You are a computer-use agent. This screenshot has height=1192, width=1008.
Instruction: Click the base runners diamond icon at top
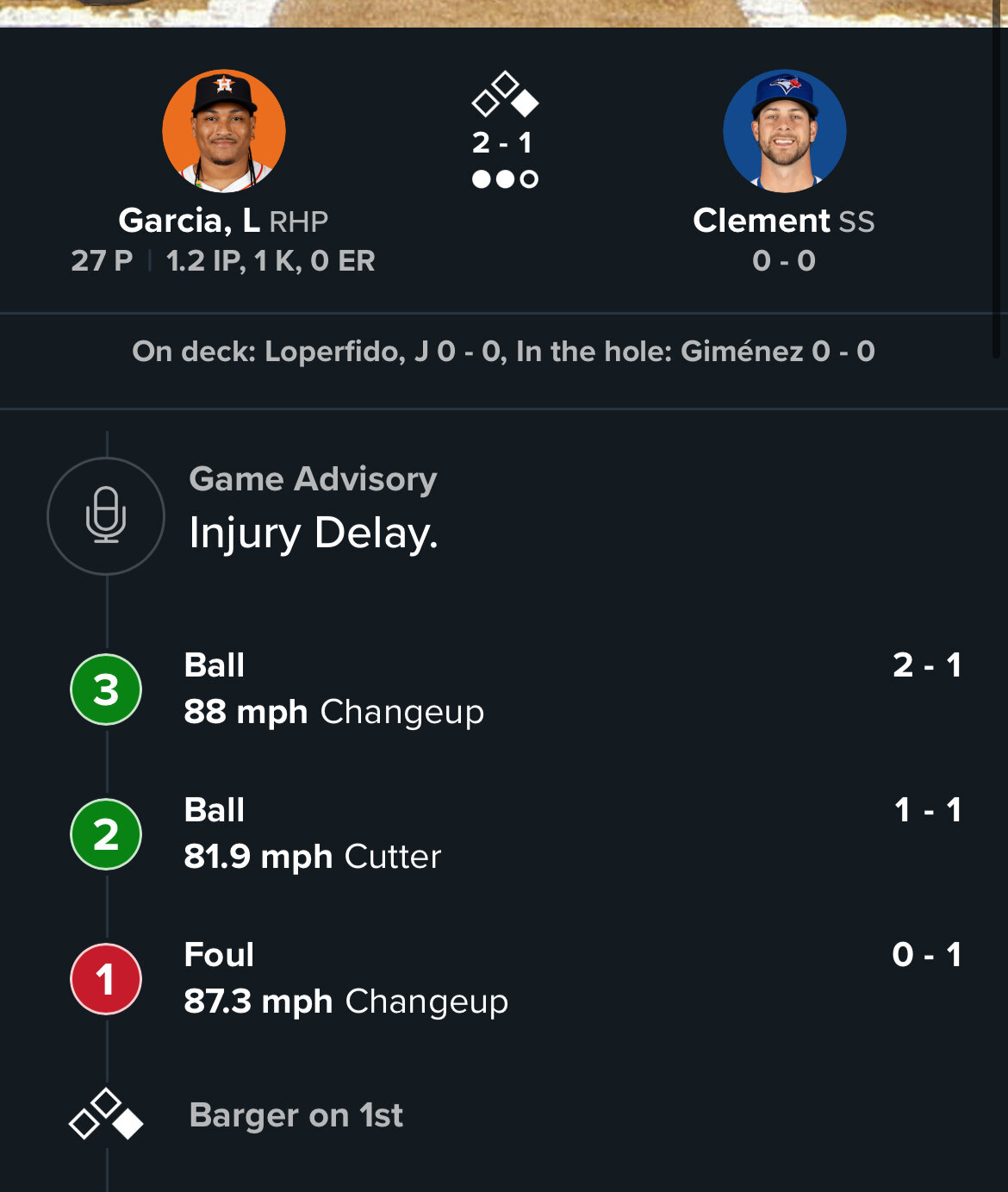click(505, 95)
